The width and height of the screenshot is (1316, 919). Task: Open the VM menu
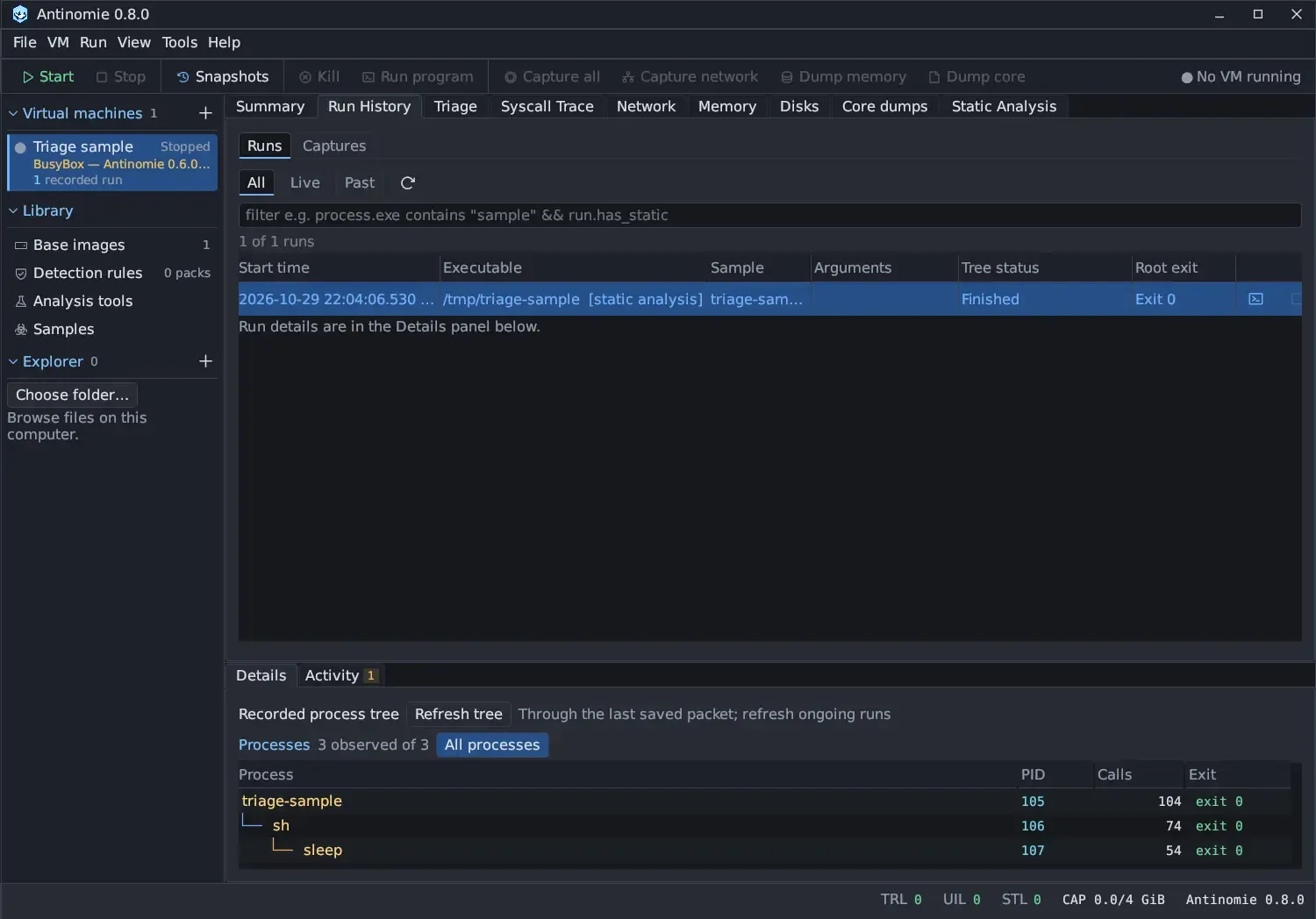click(58, 42)
